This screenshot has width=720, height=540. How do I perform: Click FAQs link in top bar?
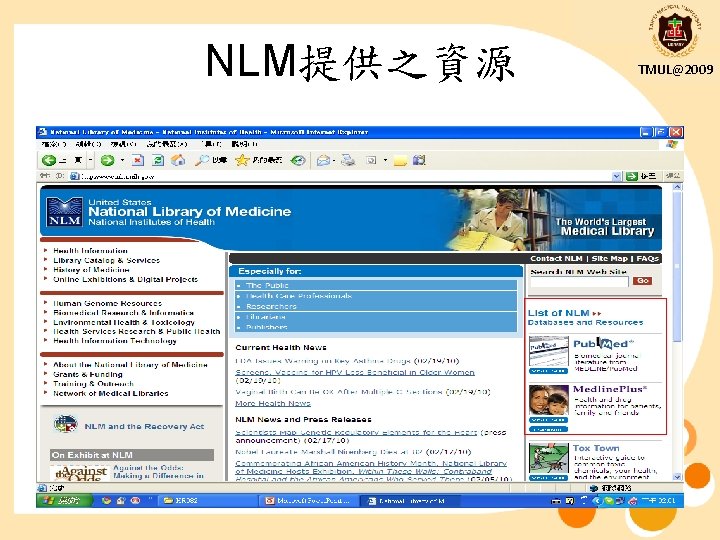click(647, 259)
